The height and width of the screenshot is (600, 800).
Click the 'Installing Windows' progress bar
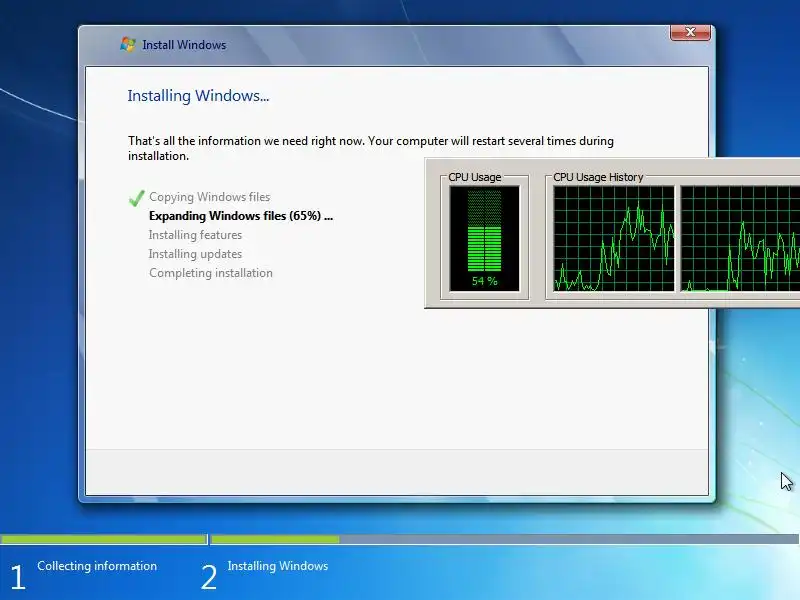click(x=505, y=539)
